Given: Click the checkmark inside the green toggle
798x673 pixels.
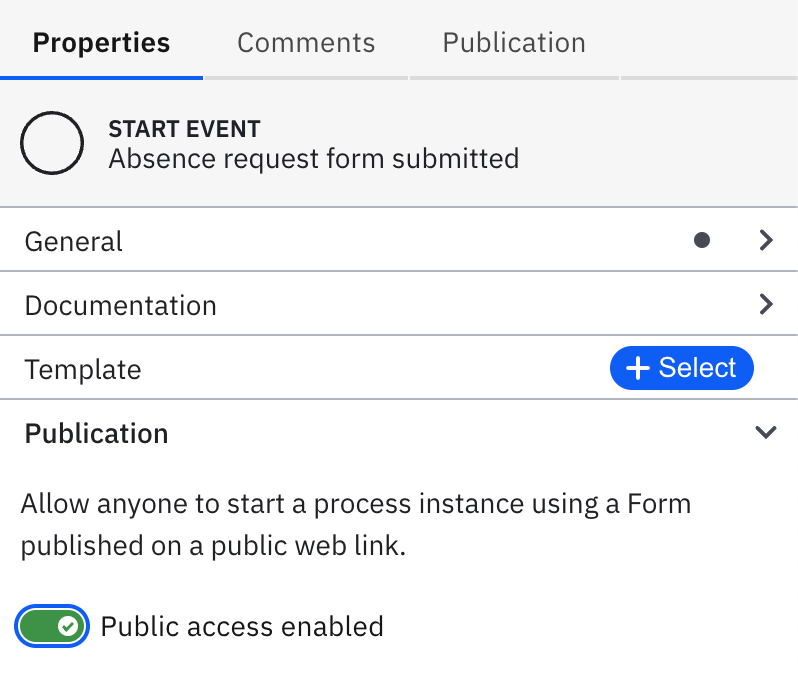Looking at the screenshot, I should click(x=68, y=627).
